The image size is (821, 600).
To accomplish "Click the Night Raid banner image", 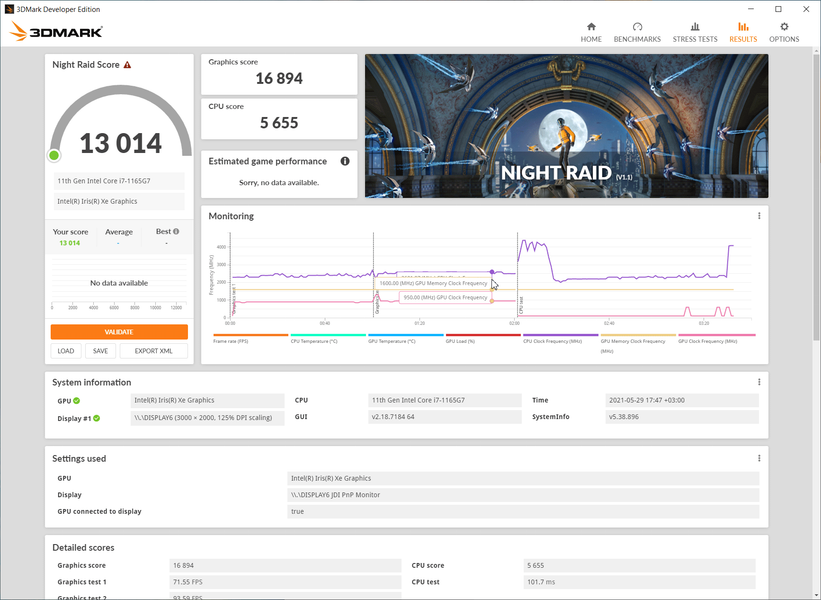I will tap(567, 126).
